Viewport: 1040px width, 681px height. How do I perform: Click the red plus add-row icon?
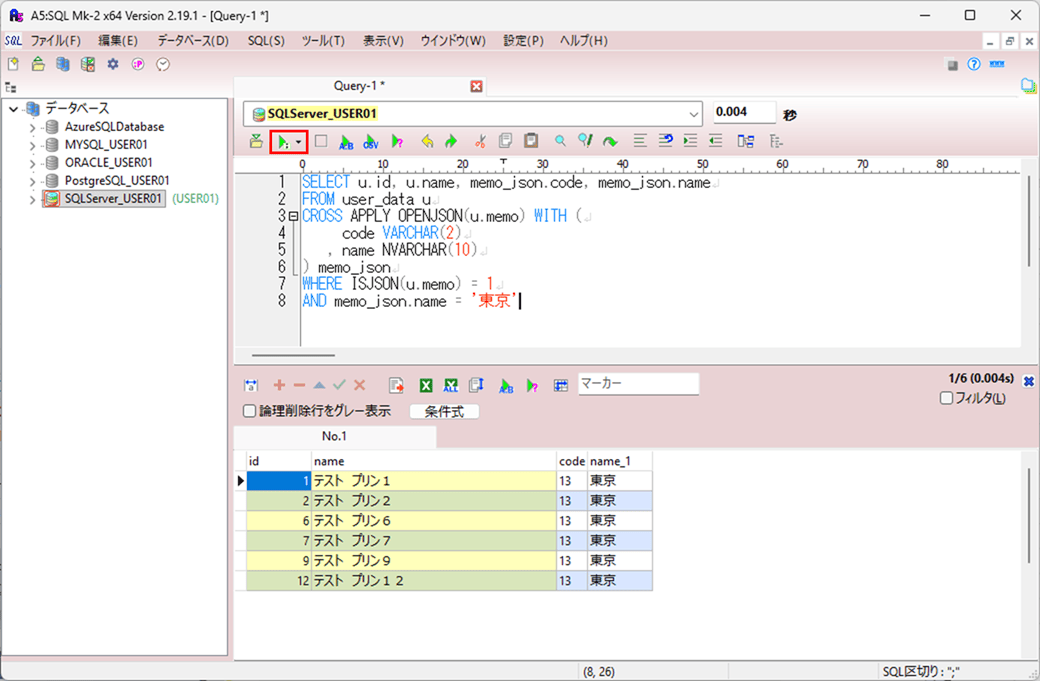click(279, 385)
